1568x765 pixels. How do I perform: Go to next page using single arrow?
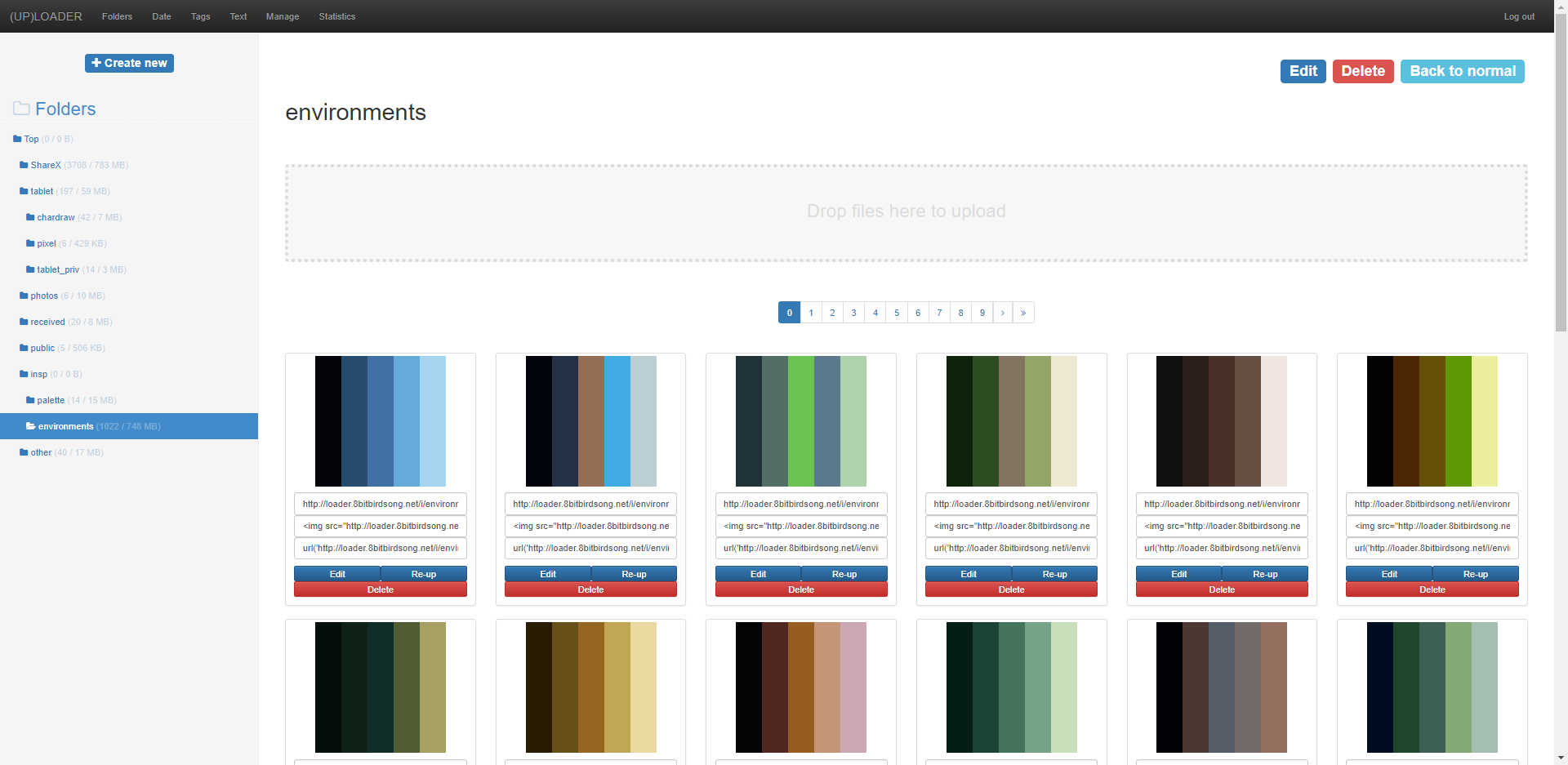point(1002,313)
